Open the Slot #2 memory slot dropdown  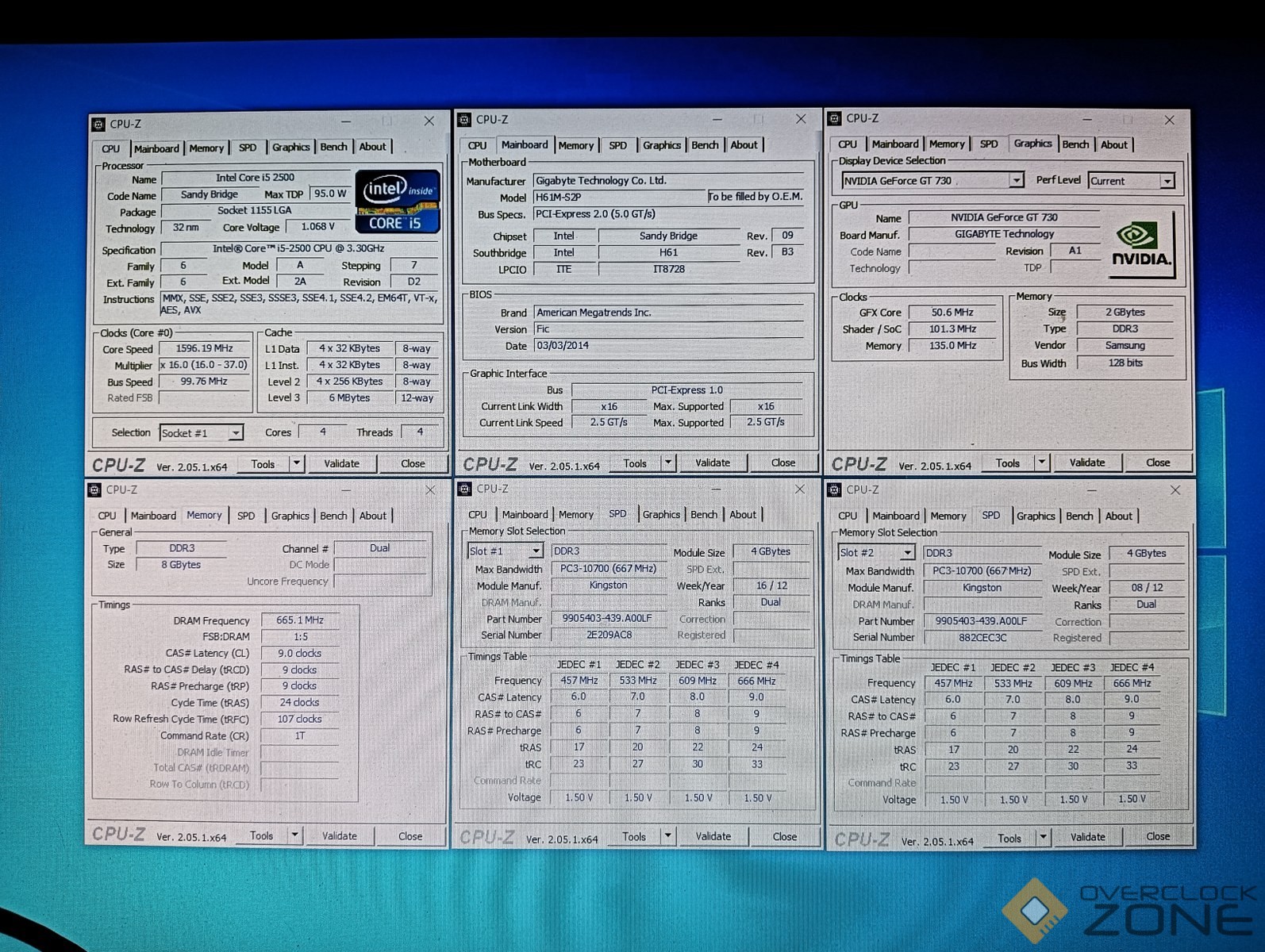click(x=907, y=552)
